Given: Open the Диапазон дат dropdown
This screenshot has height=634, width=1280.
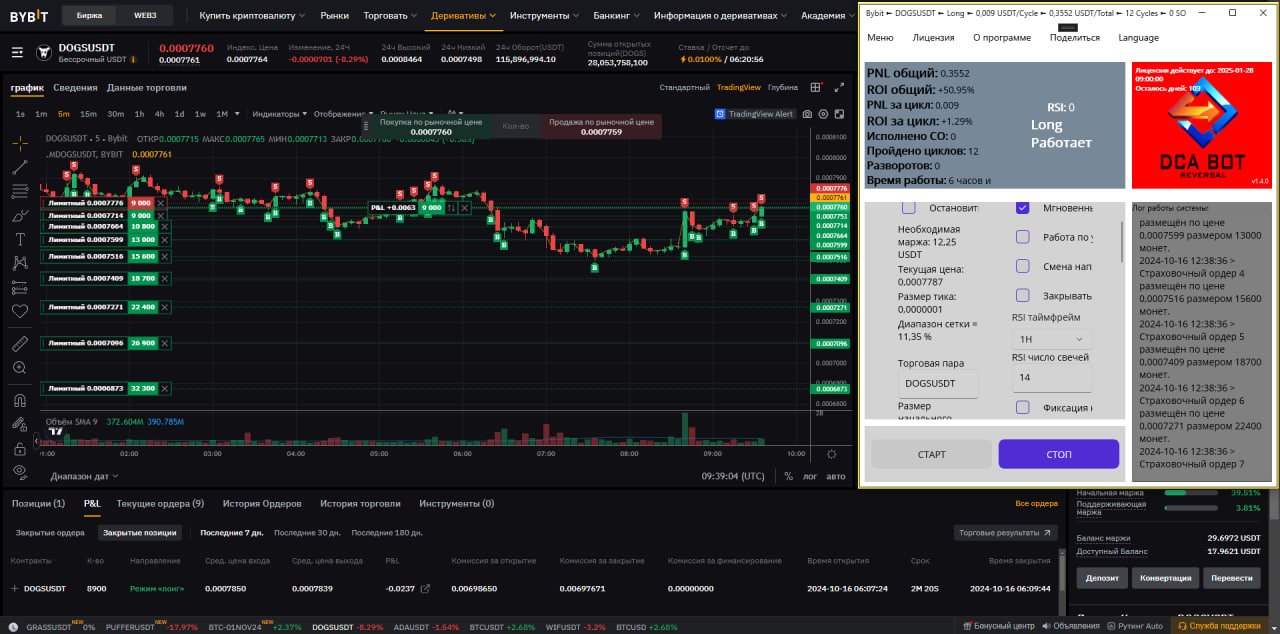Looking at the screenshot, I should 84,476.
